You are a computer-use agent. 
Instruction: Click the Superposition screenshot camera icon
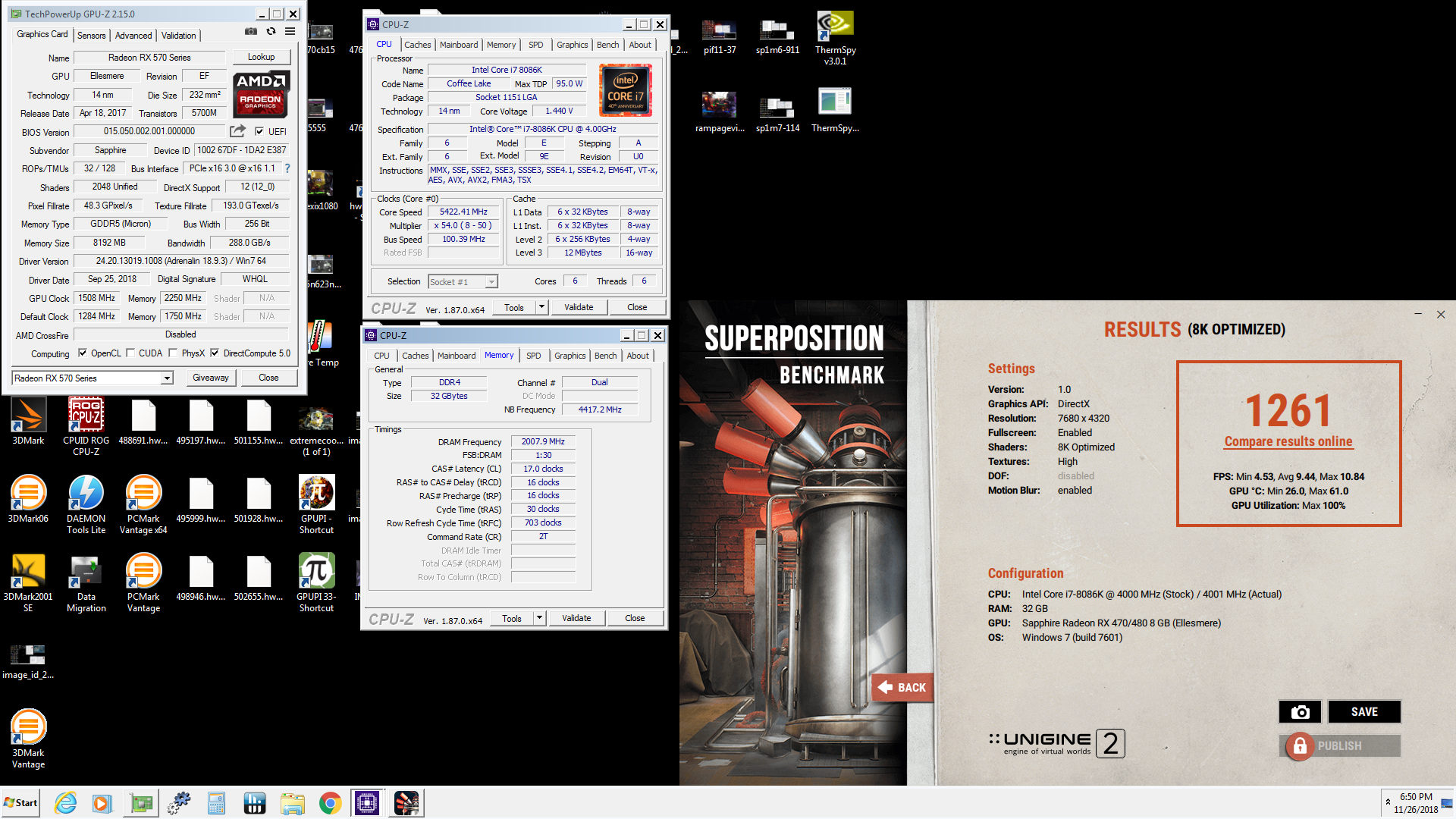click(1300, 711)
